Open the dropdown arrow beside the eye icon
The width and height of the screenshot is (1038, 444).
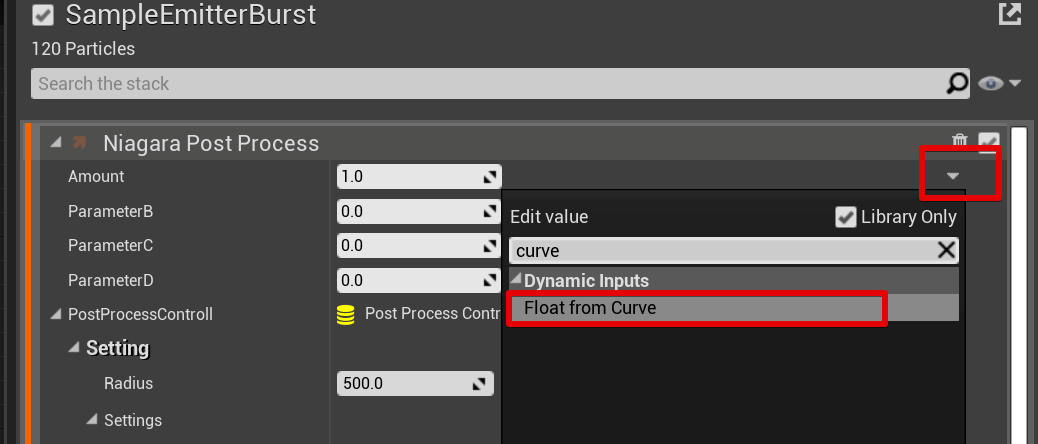click(x=1015, y=84)
